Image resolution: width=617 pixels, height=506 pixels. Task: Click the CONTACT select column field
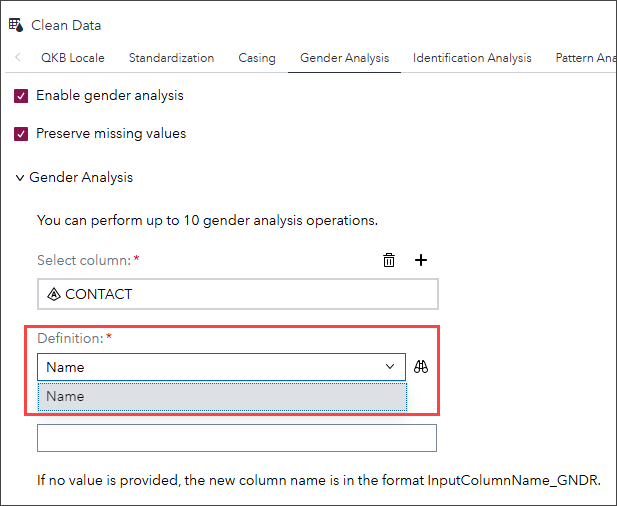pyautogui.click(x=237, y=294)
